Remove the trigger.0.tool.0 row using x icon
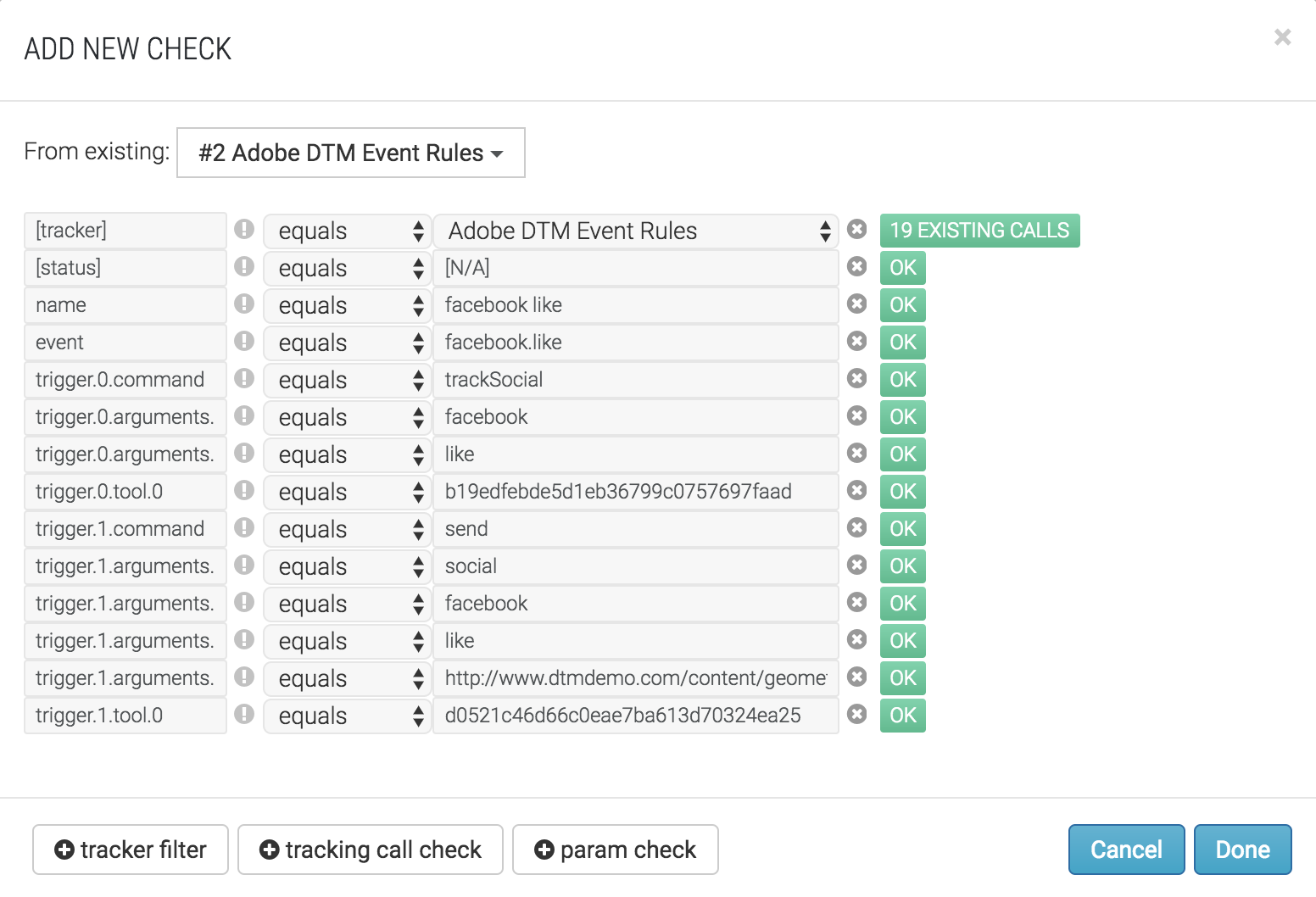The width and height of the screenshot is (1316, 897). 857,491
